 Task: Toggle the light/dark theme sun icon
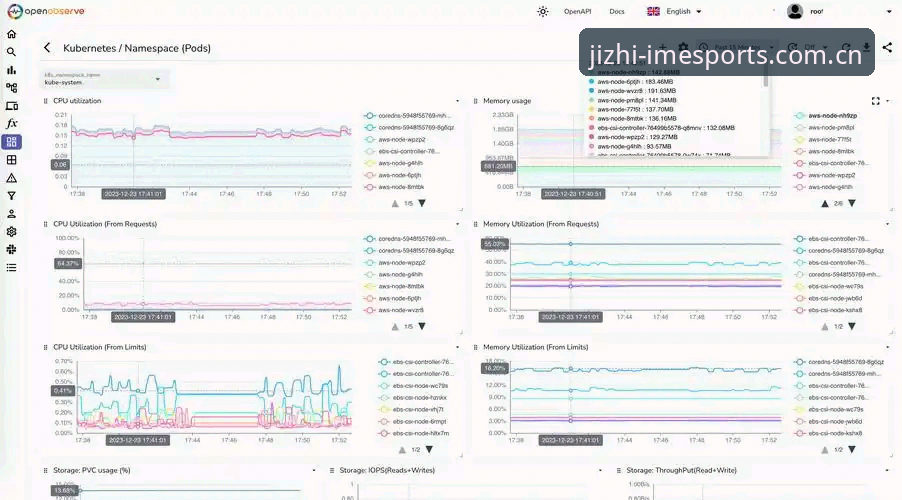click(x=542, y=12)
